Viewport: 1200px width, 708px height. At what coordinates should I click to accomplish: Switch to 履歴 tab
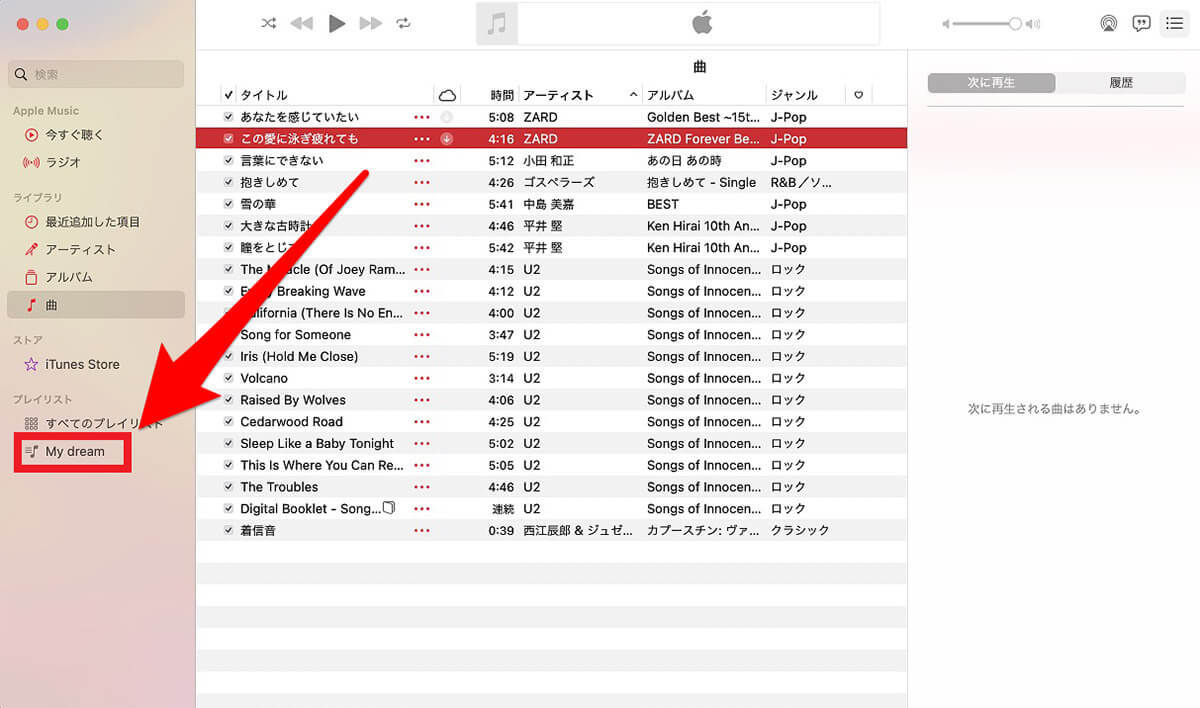click(x=1120, y=83)
